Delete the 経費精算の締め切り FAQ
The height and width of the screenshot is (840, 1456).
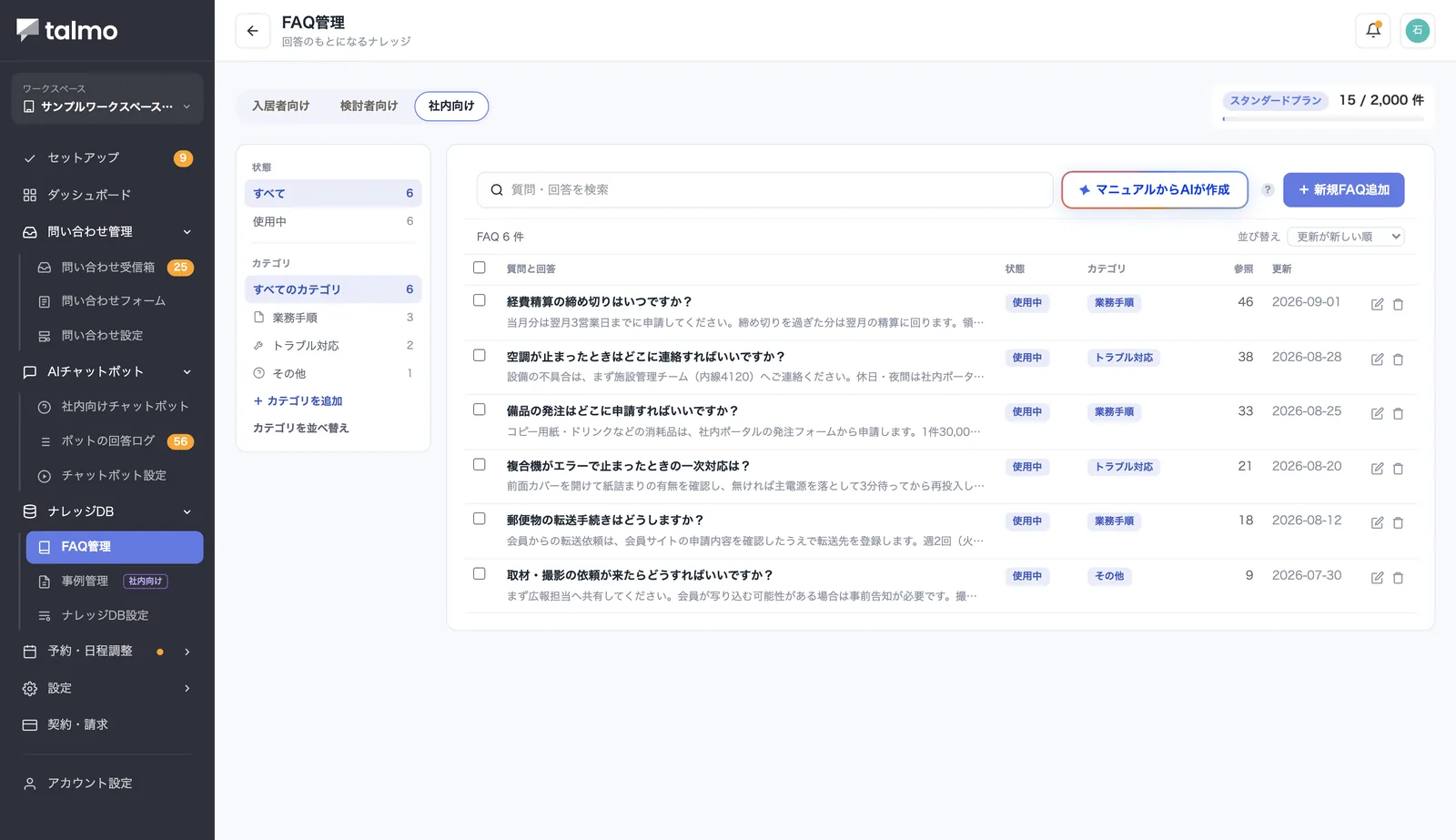pos(1398,304)
